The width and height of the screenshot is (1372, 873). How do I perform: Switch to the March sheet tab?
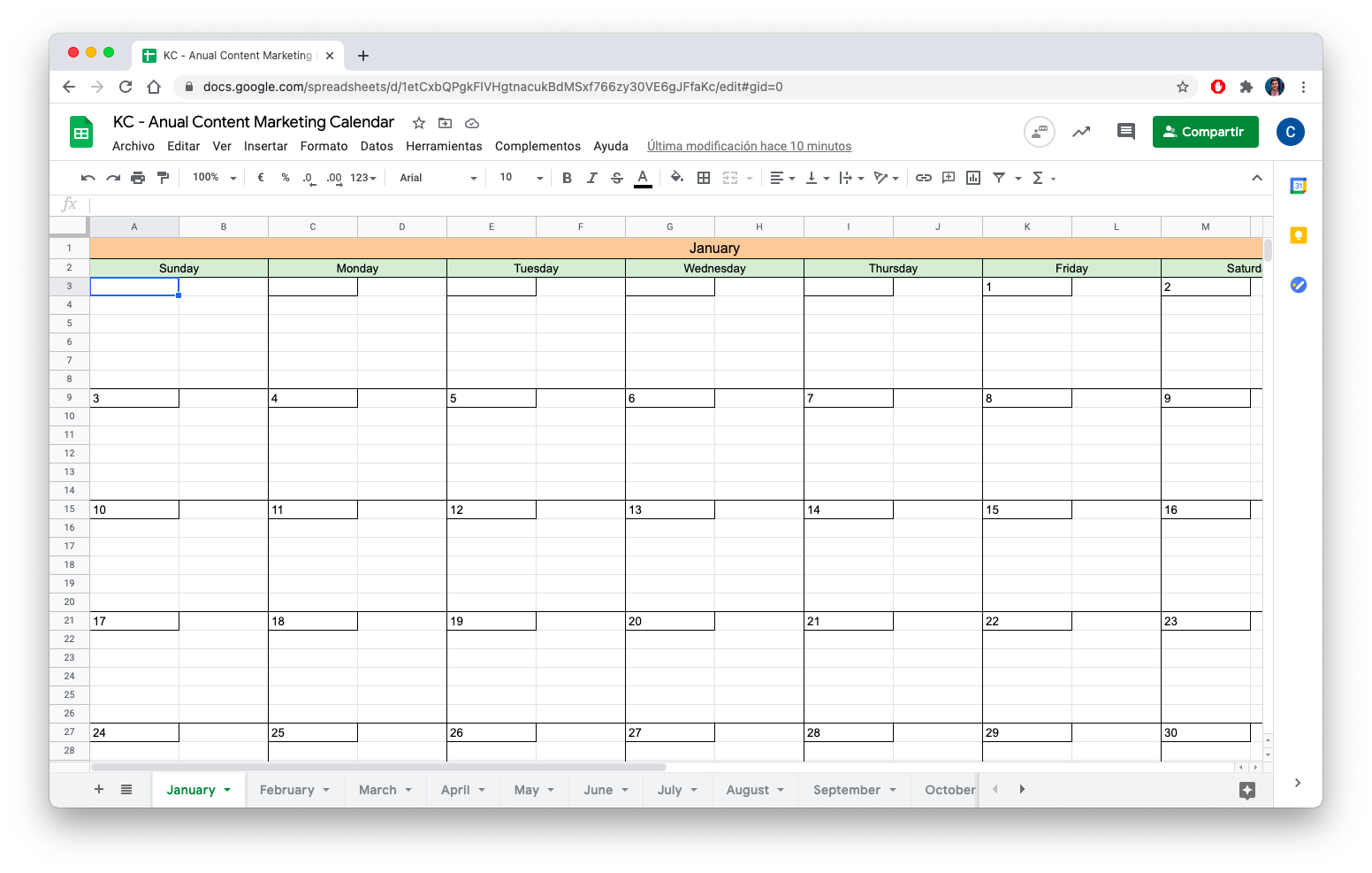385,790
